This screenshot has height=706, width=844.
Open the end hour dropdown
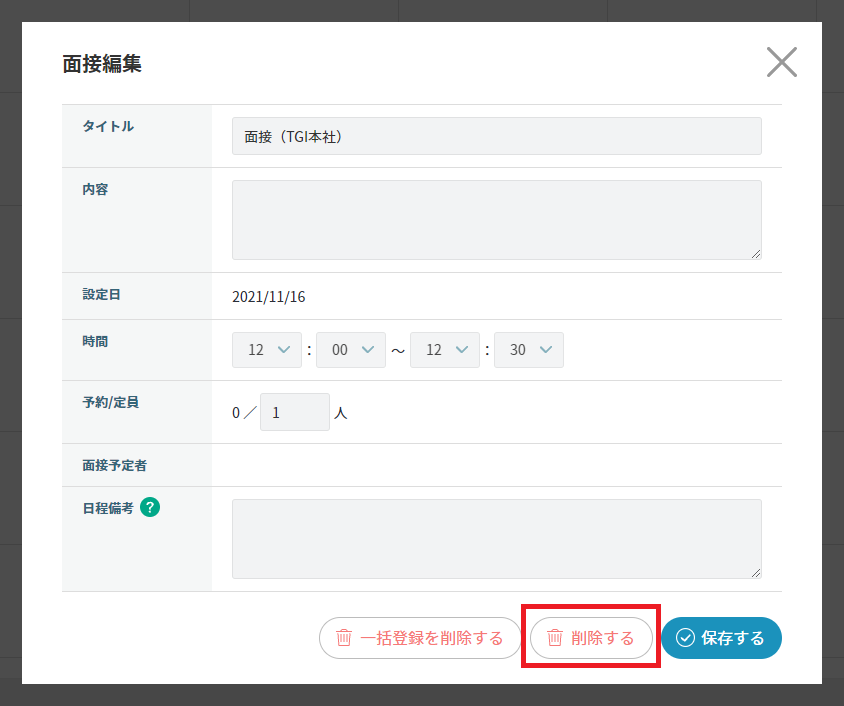pos(445,350)
